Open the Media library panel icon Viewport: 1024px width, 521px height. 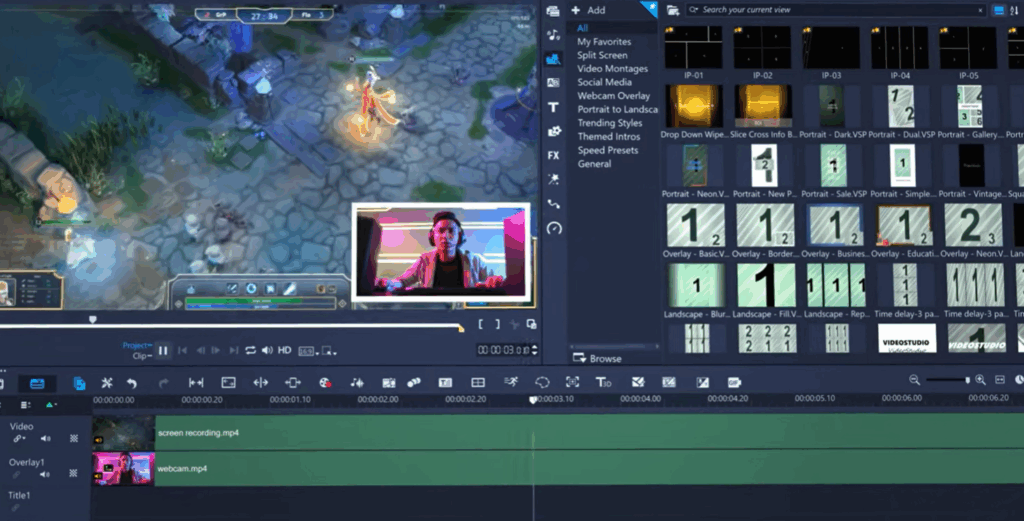click(553, 11)
